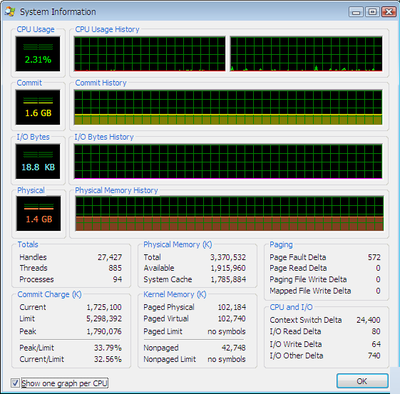Click the first CPU Usage History graph
This screenshot has width=400, height=394.
(x=150, y=54)
